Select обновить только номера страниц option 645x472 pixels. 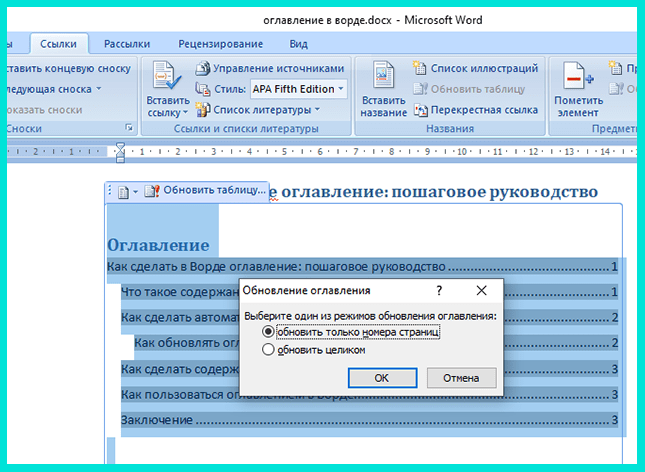pos(350,332)
